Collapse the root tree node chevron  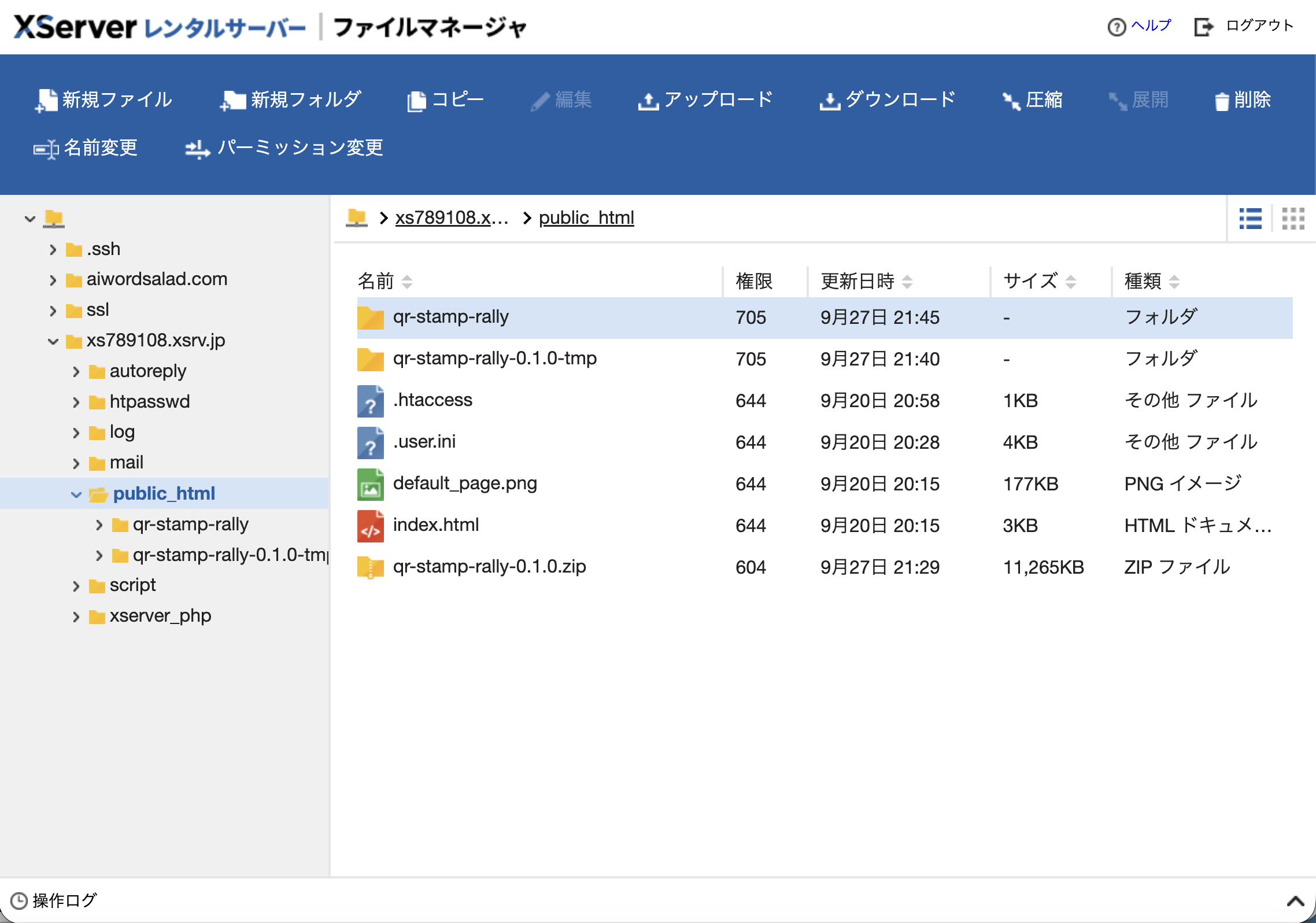[30, 219]
